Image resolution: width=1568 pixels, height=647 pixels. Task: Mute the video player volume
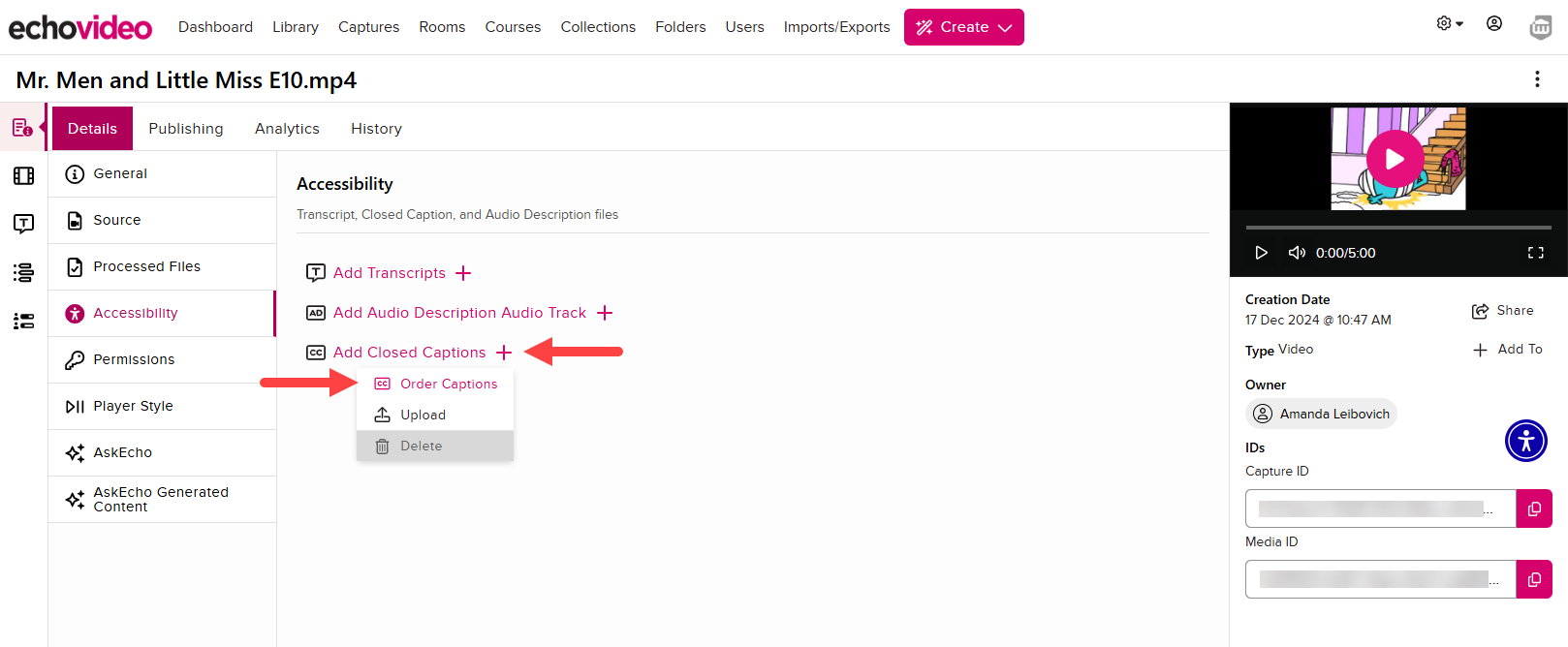(1296, 253)
